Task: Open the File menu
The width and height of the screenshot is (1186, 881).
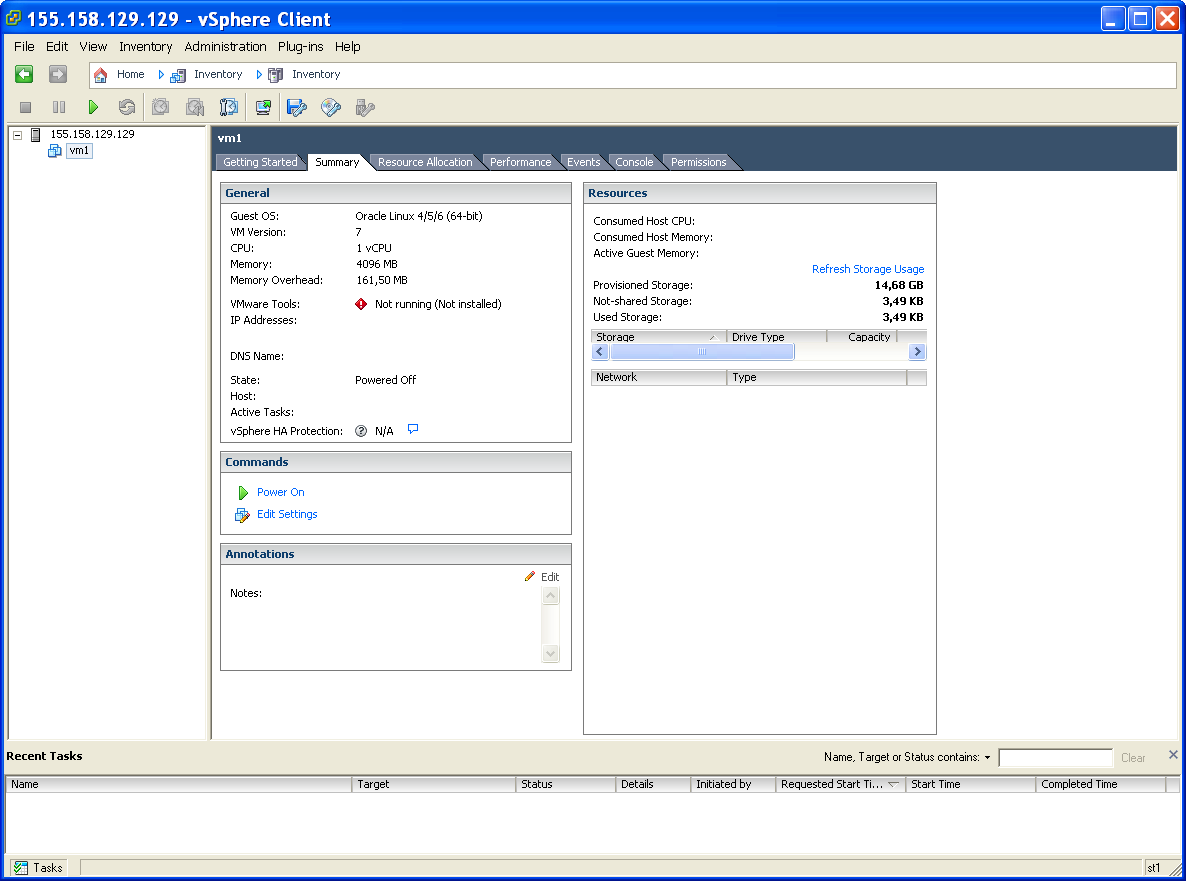Action: [x=24, y=47]
